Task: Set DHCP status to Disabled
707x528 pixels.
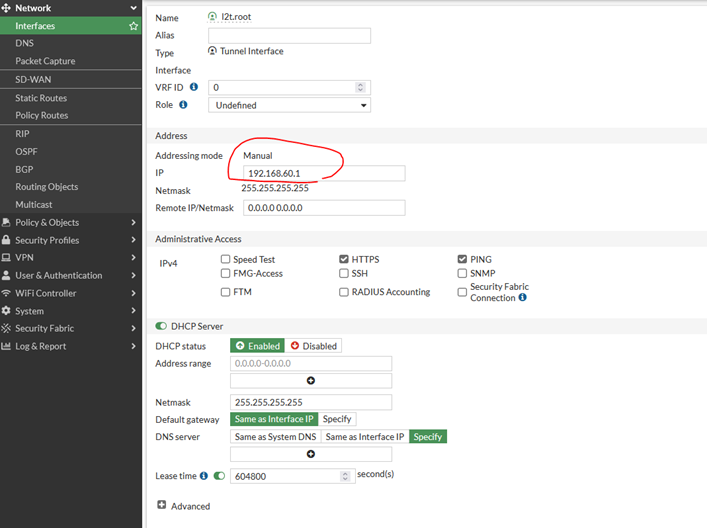Action: tap(313, 346)
